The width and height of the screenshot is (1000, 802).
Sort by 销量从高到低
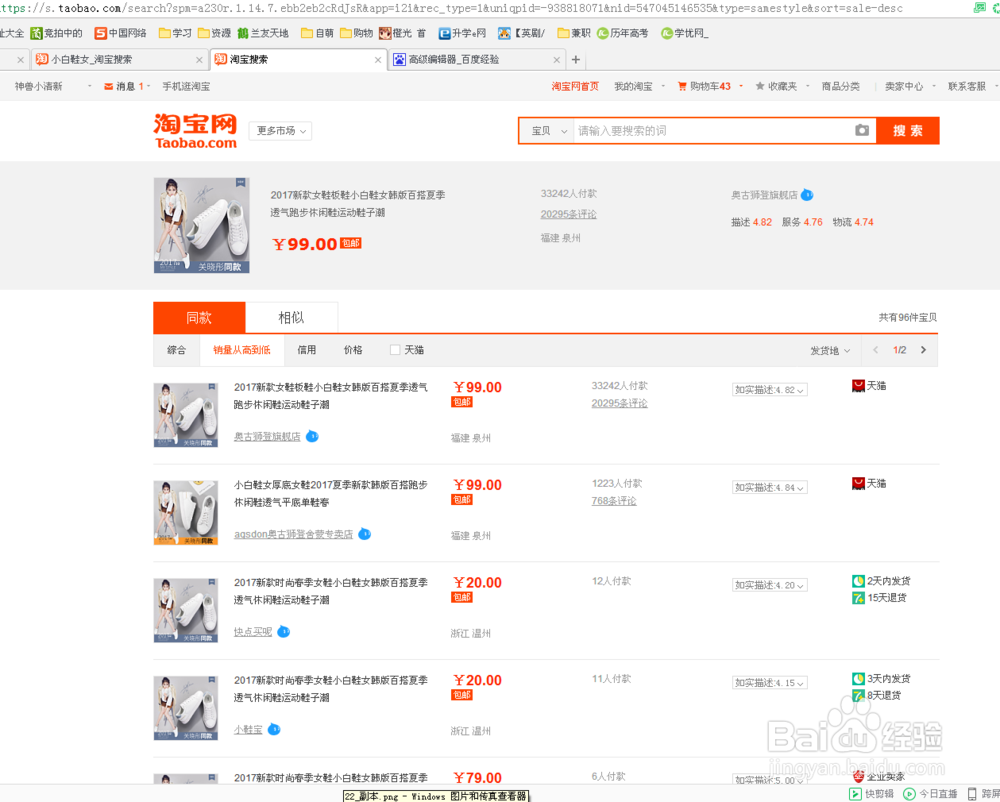242,350
